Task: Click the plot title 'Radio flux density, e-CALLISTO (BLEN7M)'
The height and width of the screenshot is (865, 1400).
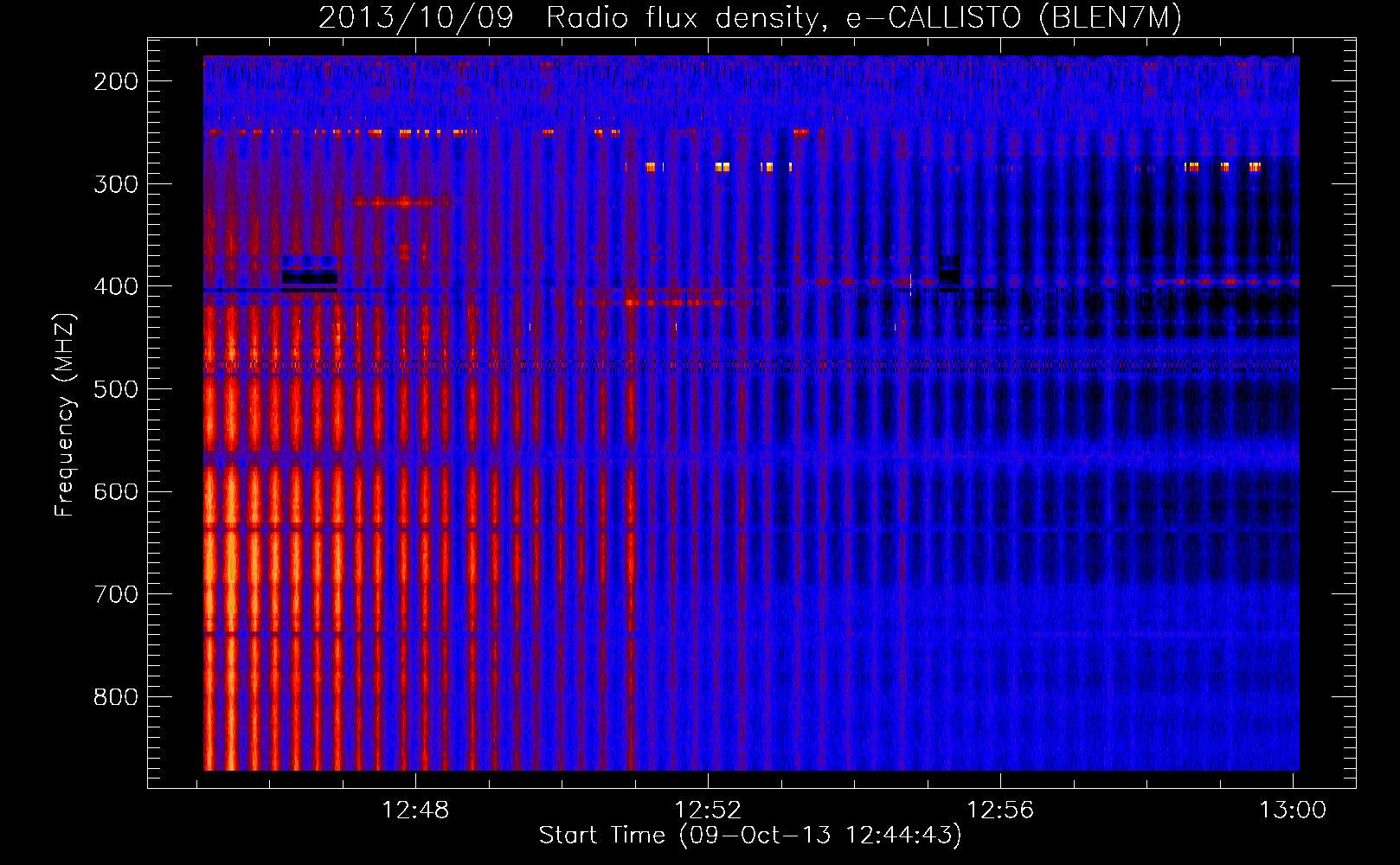Action: [x=864, y=18]
